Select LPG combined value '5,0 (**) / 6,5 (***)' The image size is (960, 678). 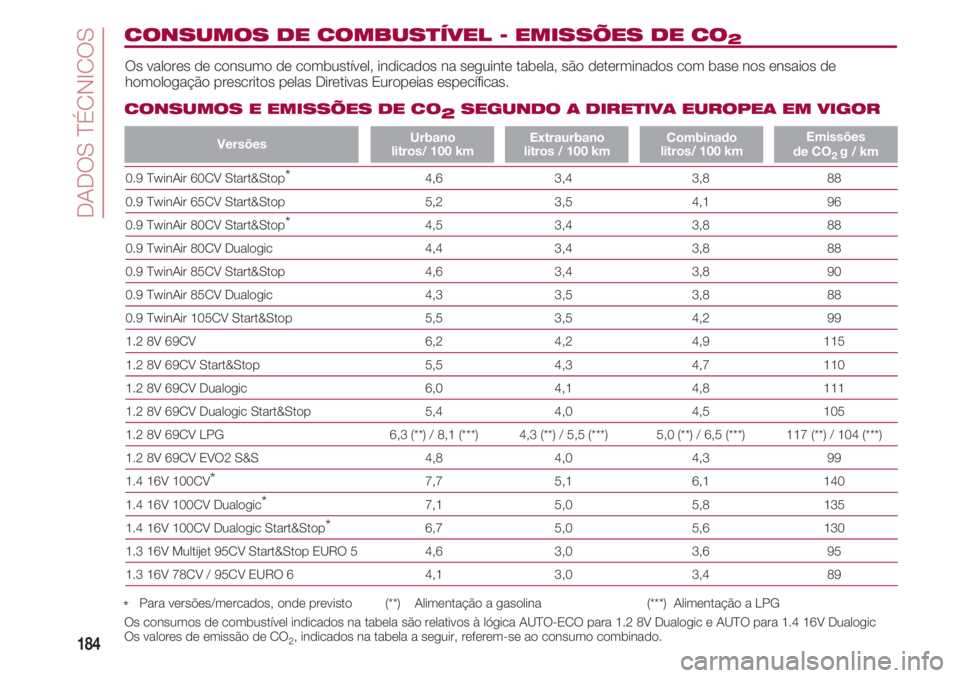(x=700, y=435)
